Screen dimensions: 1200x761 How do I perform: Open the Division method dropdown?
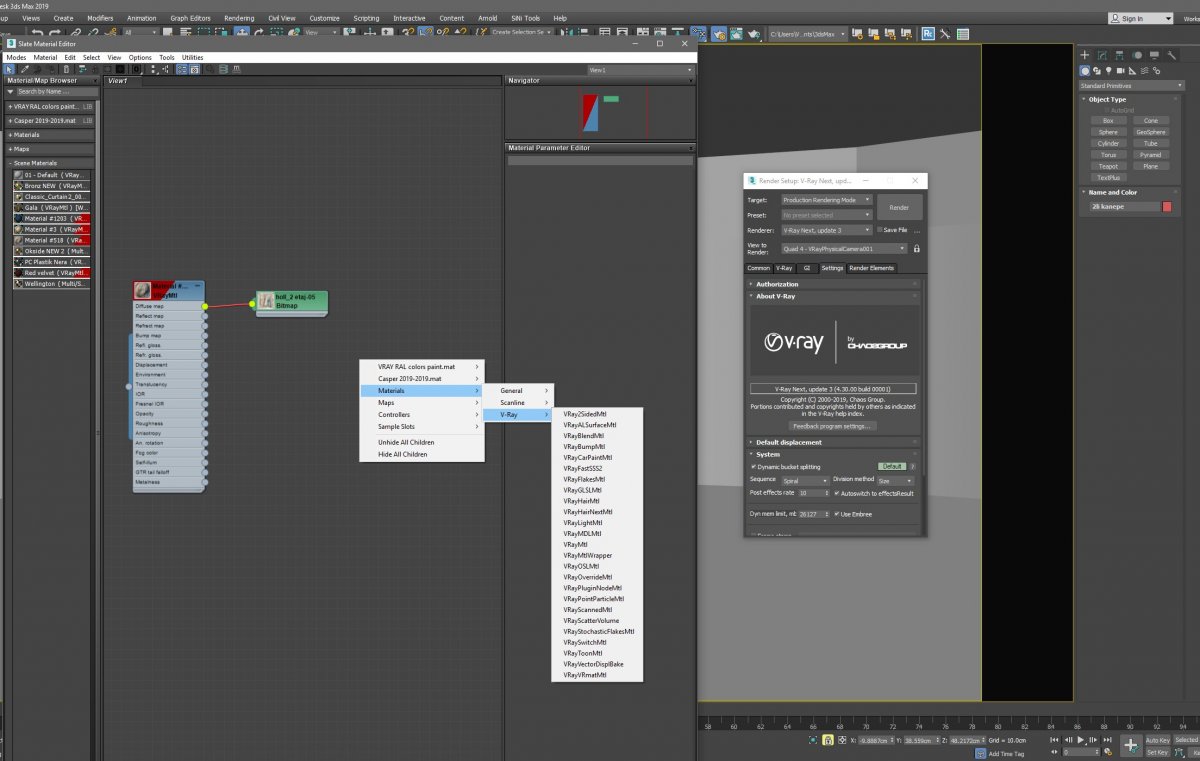[895, 481]
